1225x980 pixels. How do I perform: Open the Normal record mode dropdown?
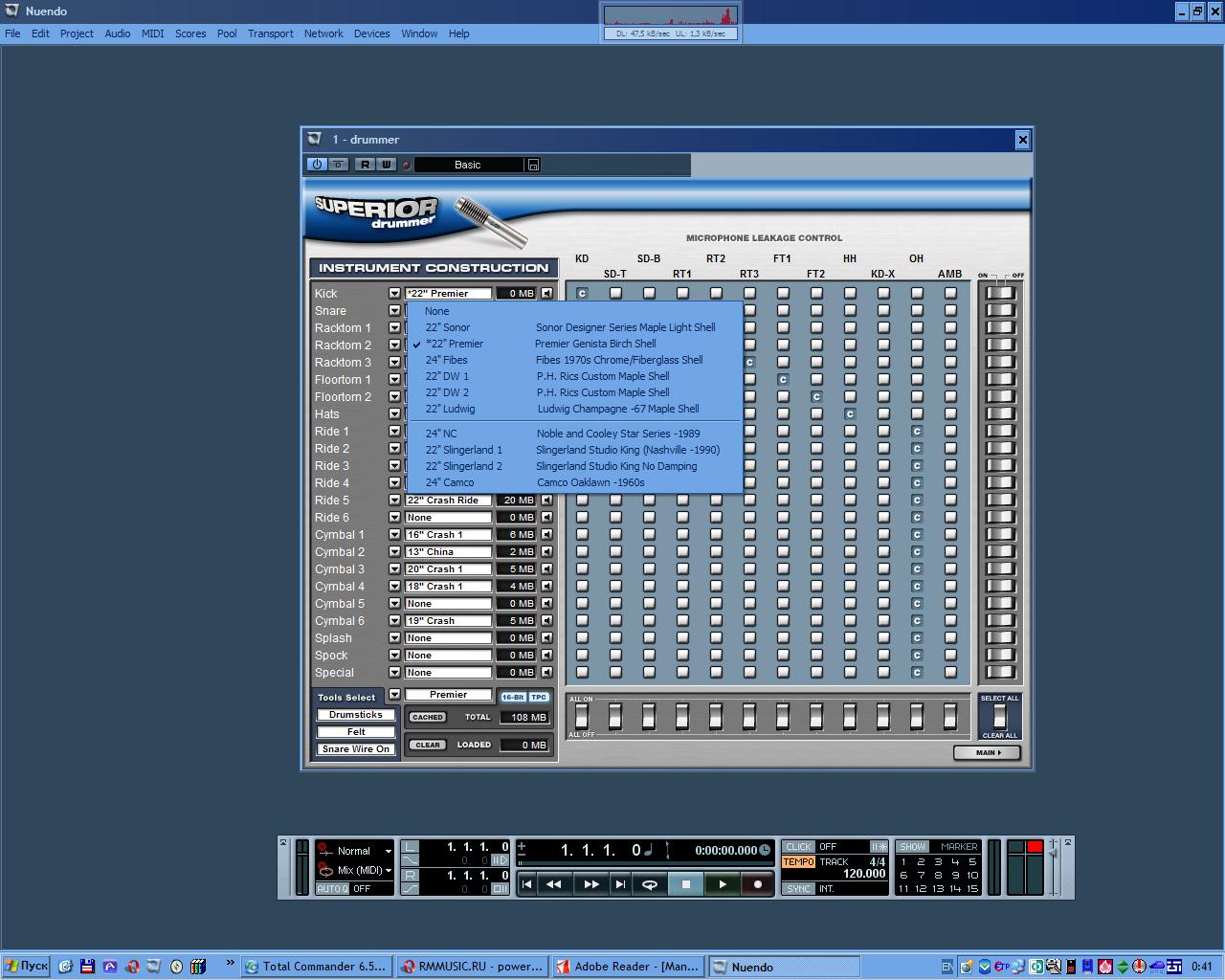(388, 851)
